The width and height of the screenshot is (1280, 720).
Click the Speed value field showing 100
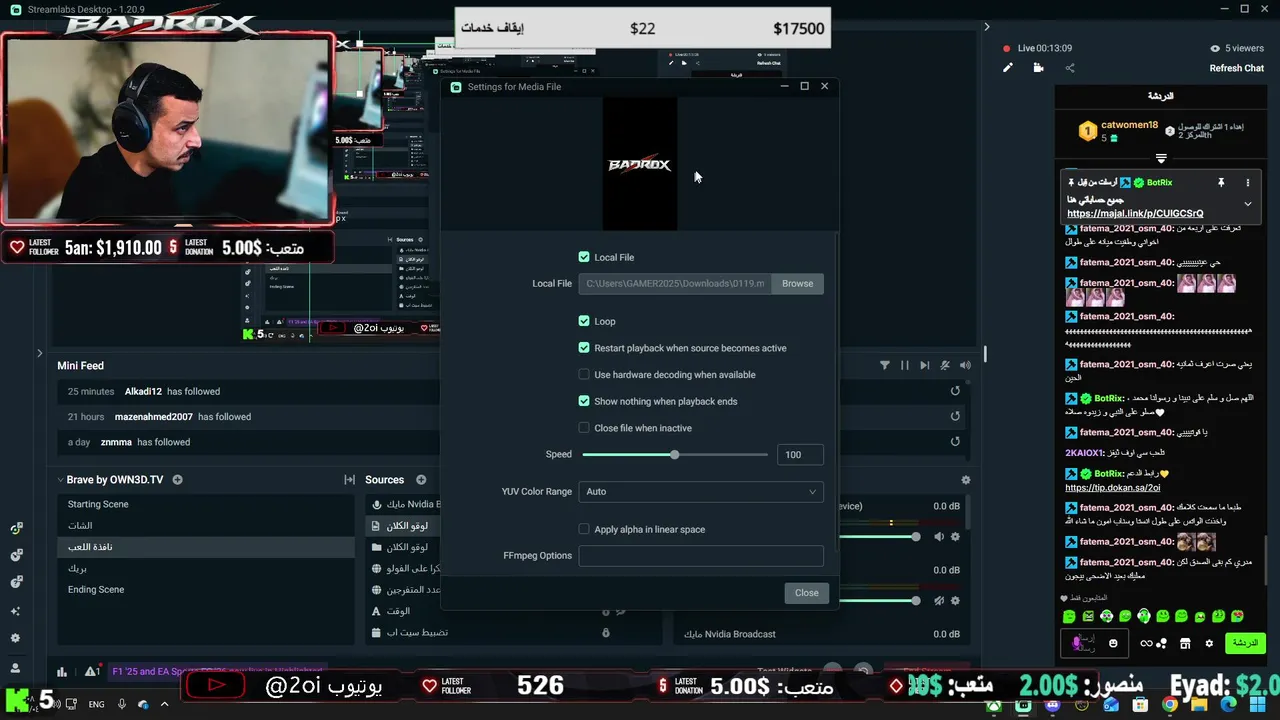[799, 454]
